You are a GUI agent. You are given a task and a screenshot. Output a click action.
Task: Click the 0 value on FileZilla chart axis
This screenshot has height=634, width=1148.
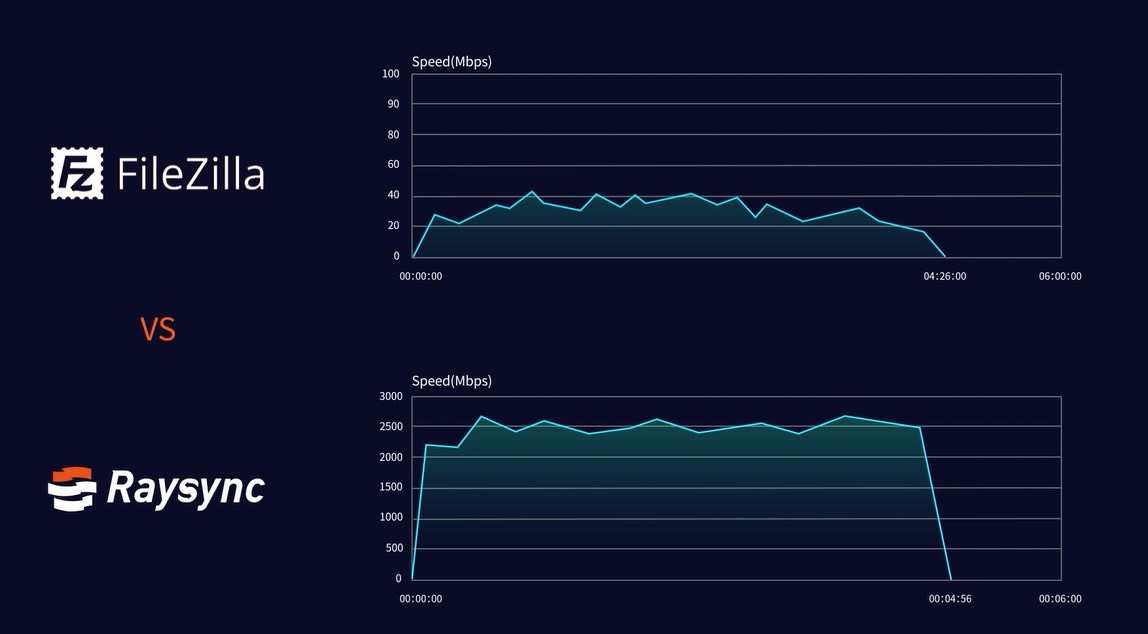(x=397, y=256)
